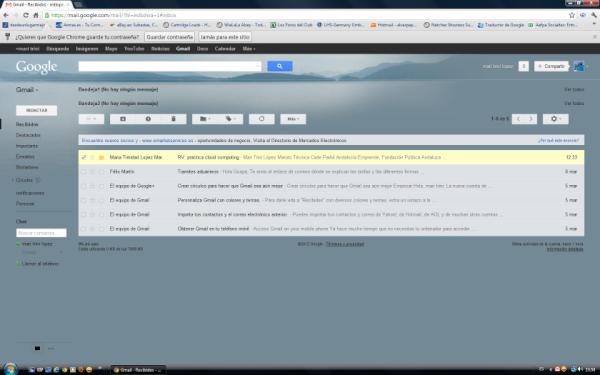Star the Félix Martín message
This screenshot has height=375, width=600.
coord(92,172)
